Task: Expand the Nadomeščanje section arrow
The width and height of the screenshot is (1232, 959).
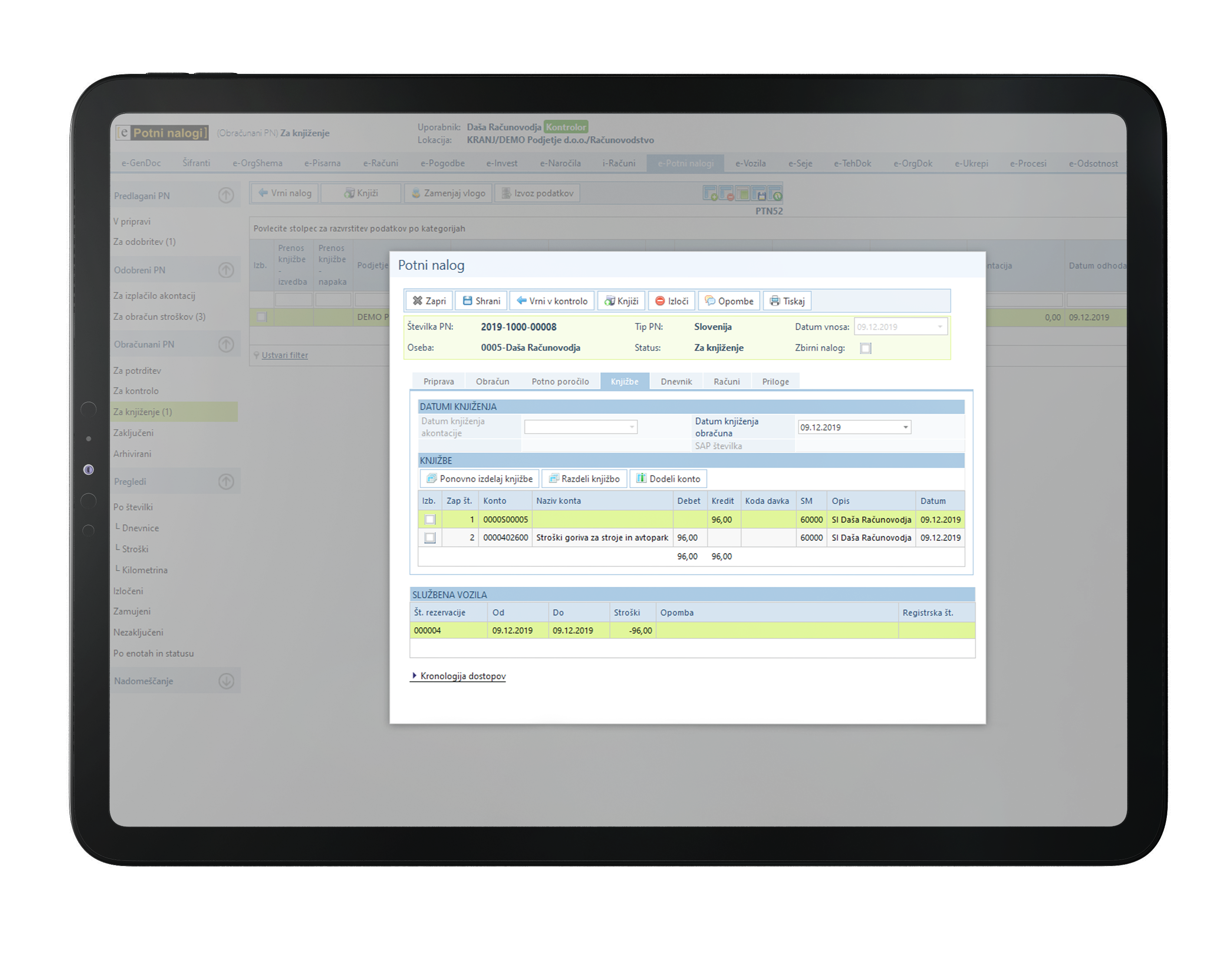Action: coord(226,681)
